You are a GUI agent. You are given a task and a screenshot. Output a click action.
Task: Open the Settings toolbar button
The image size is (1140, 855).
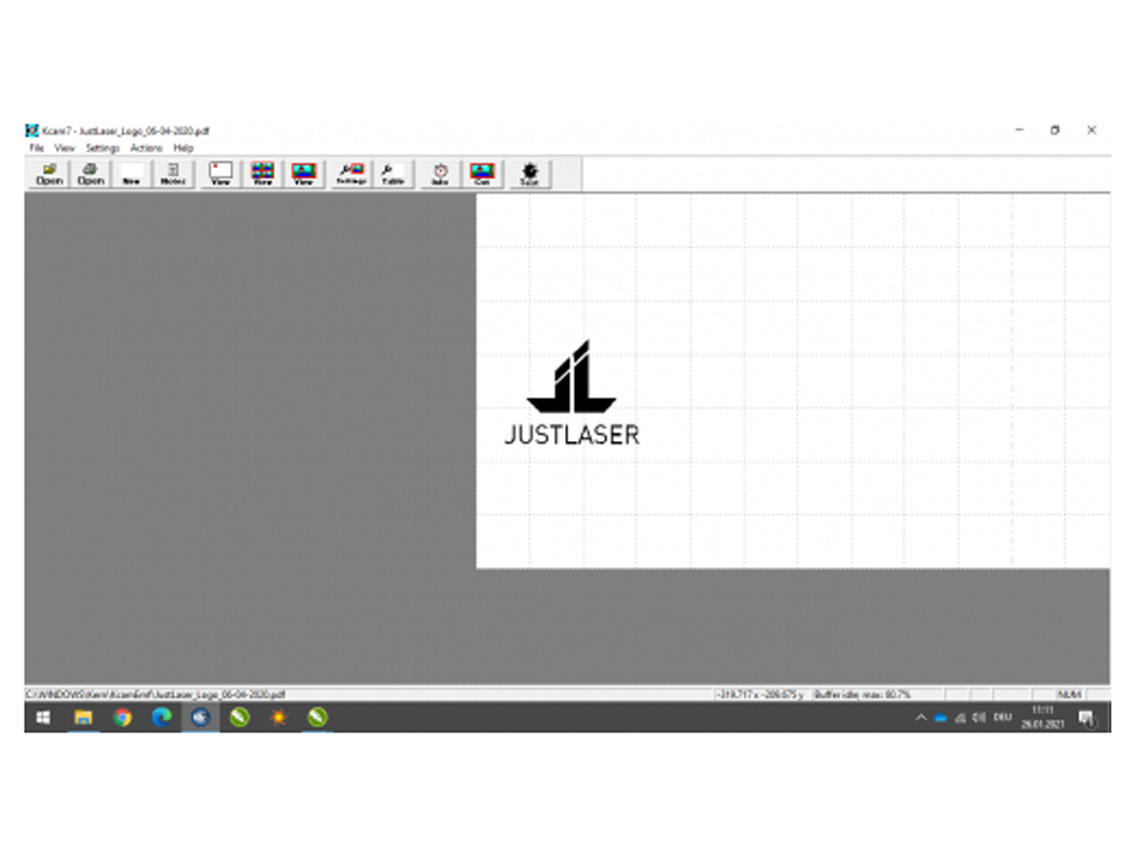pos(351,174)
